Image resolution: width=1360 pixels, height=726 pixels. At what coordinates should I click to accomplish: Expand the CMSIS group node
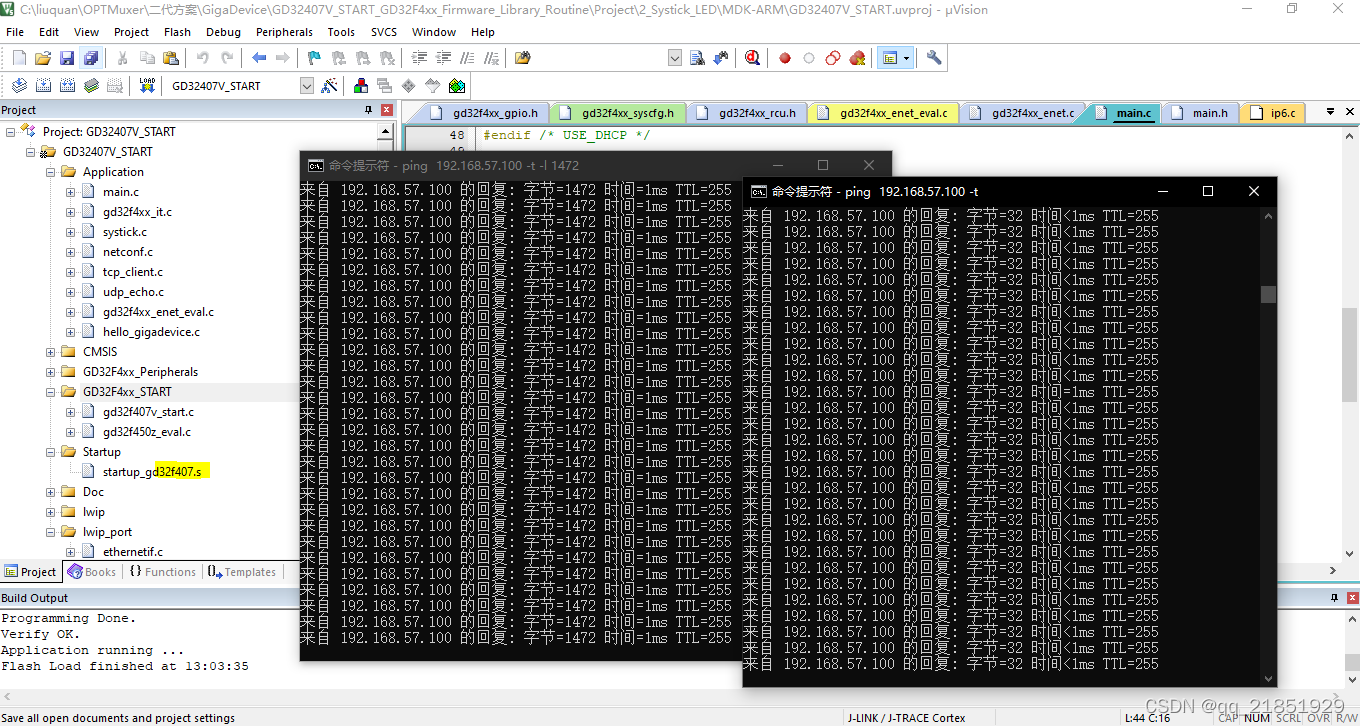click(51, 352)
